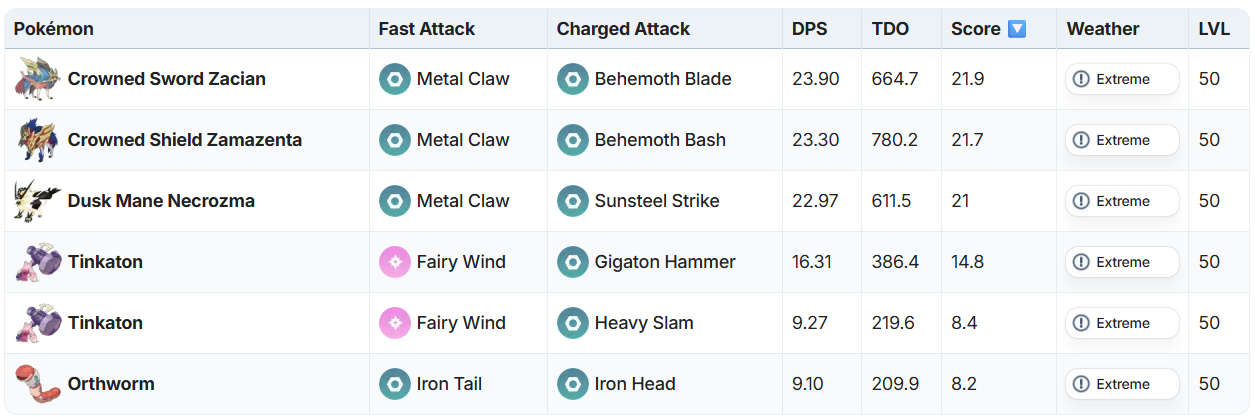Image resolution: width=1255 pixels, height=417 pixels.
Task: Open the Extreme weather selector for Orthworm
Action: click(1121, 384)
